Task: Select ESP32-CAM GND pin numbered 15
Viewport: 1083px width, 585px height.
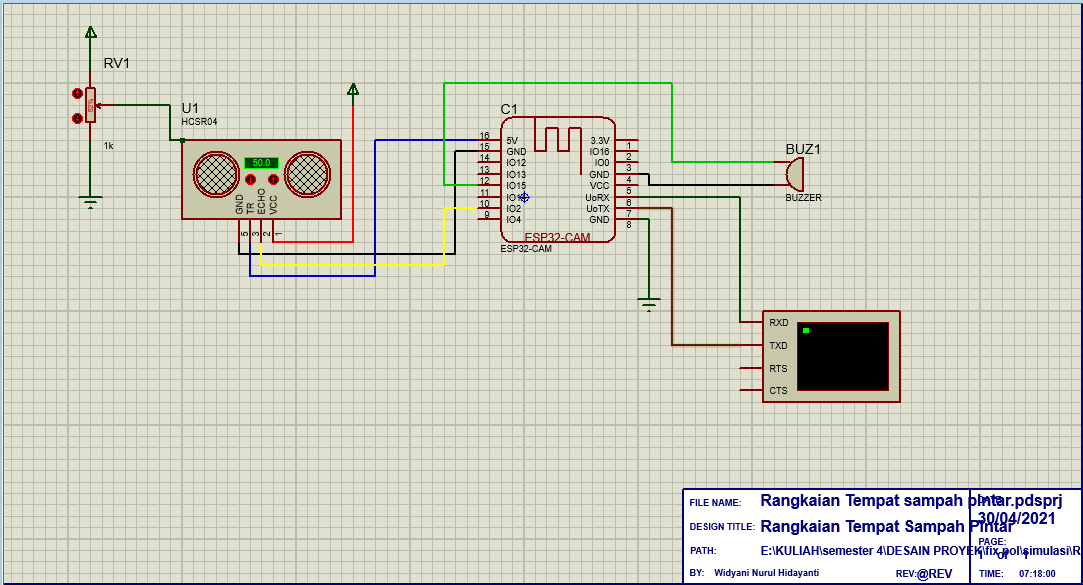Action: (x=516, y=151)
